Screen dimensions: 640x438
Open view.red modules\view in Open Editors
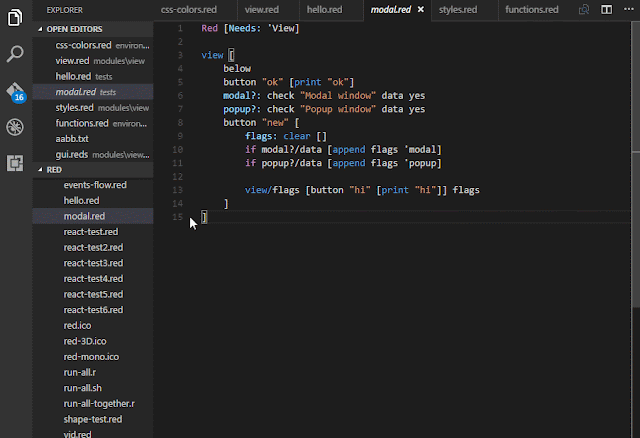(x=93, y=61)
